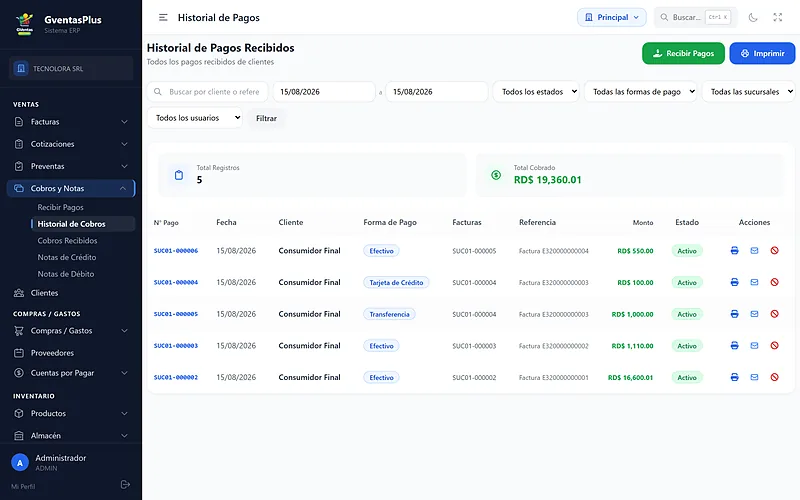
Task: Cancel payment SUC01-000006 via red icon
Action: pyautogui.click(x=774, y=251)
